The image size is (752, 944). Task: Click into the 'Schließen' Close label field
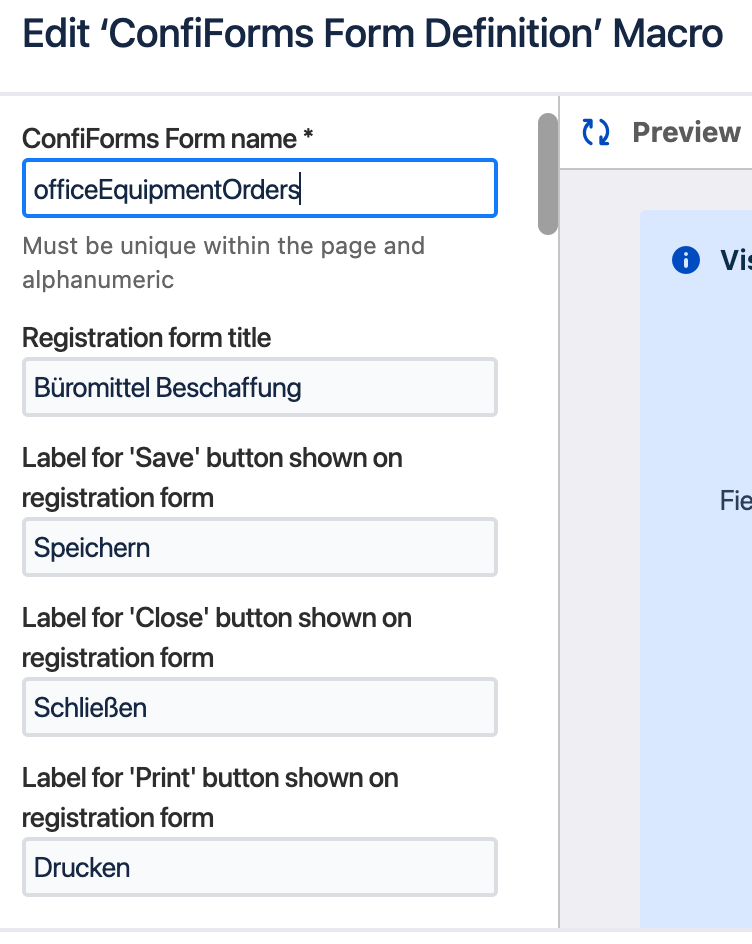click(x=259, y=707)
